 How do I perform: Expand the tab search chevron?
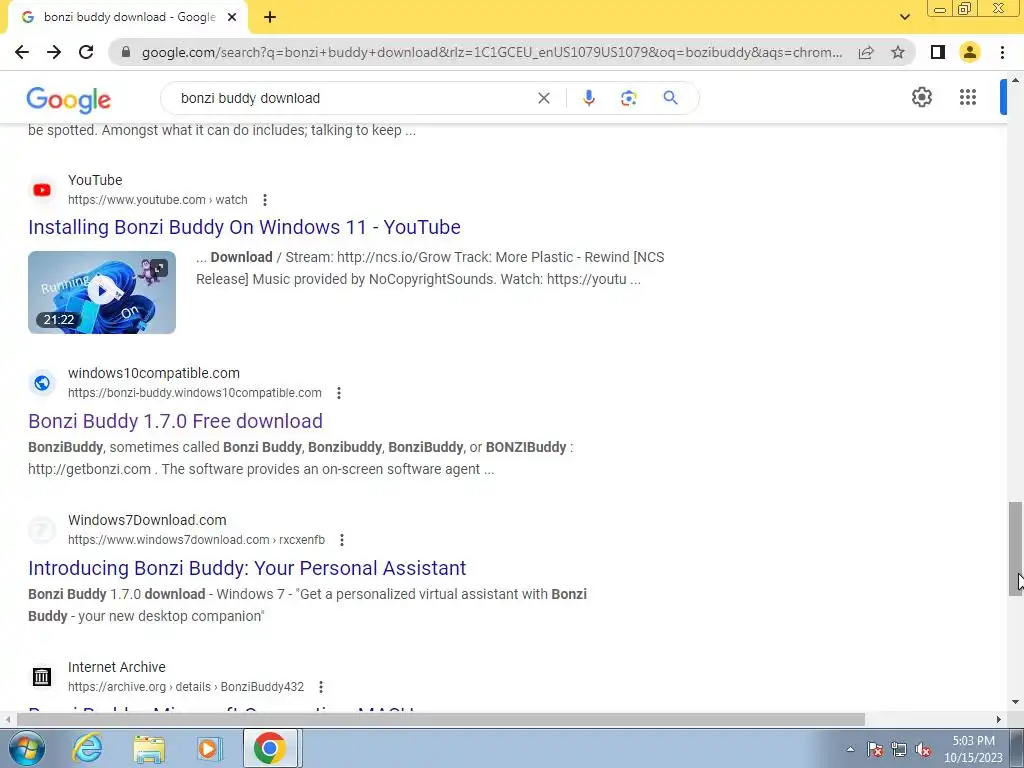pos(904,17)
